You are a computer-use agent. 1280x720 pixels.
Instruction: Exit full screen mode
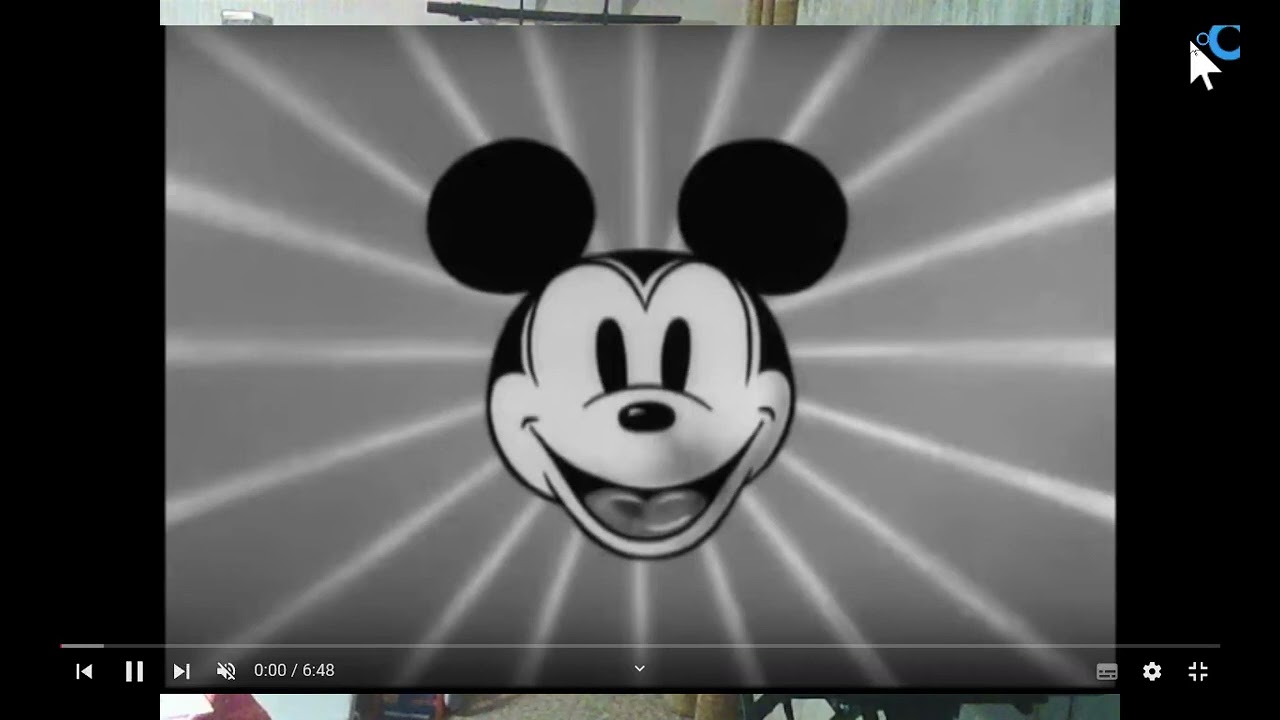click(1198, 672)
